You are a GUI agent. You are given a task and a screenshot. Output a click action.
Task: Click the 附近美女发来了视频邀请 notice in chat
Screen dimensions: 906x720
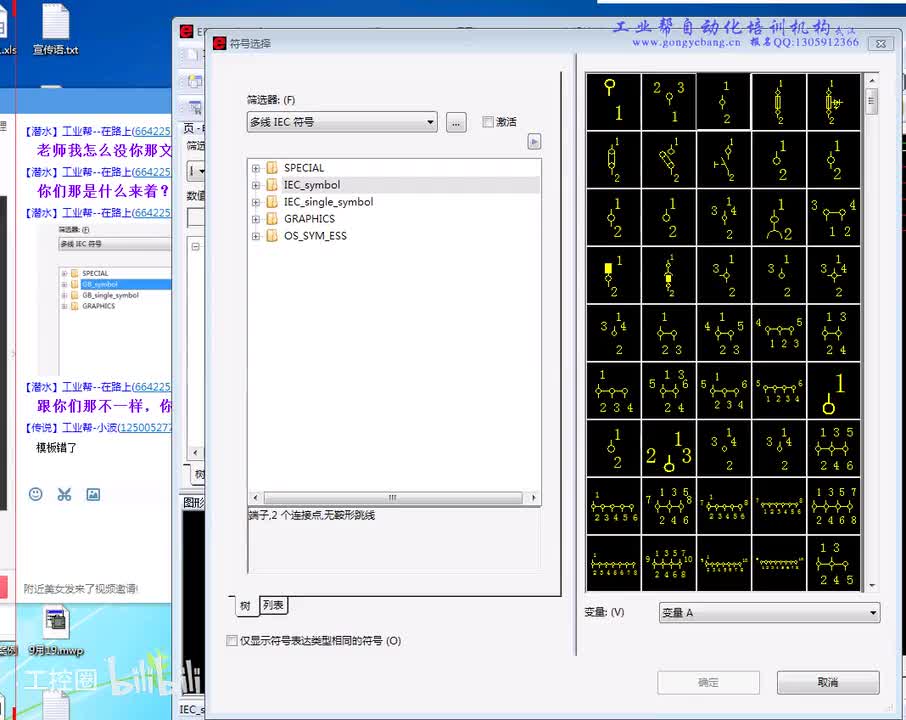(81, 588)
